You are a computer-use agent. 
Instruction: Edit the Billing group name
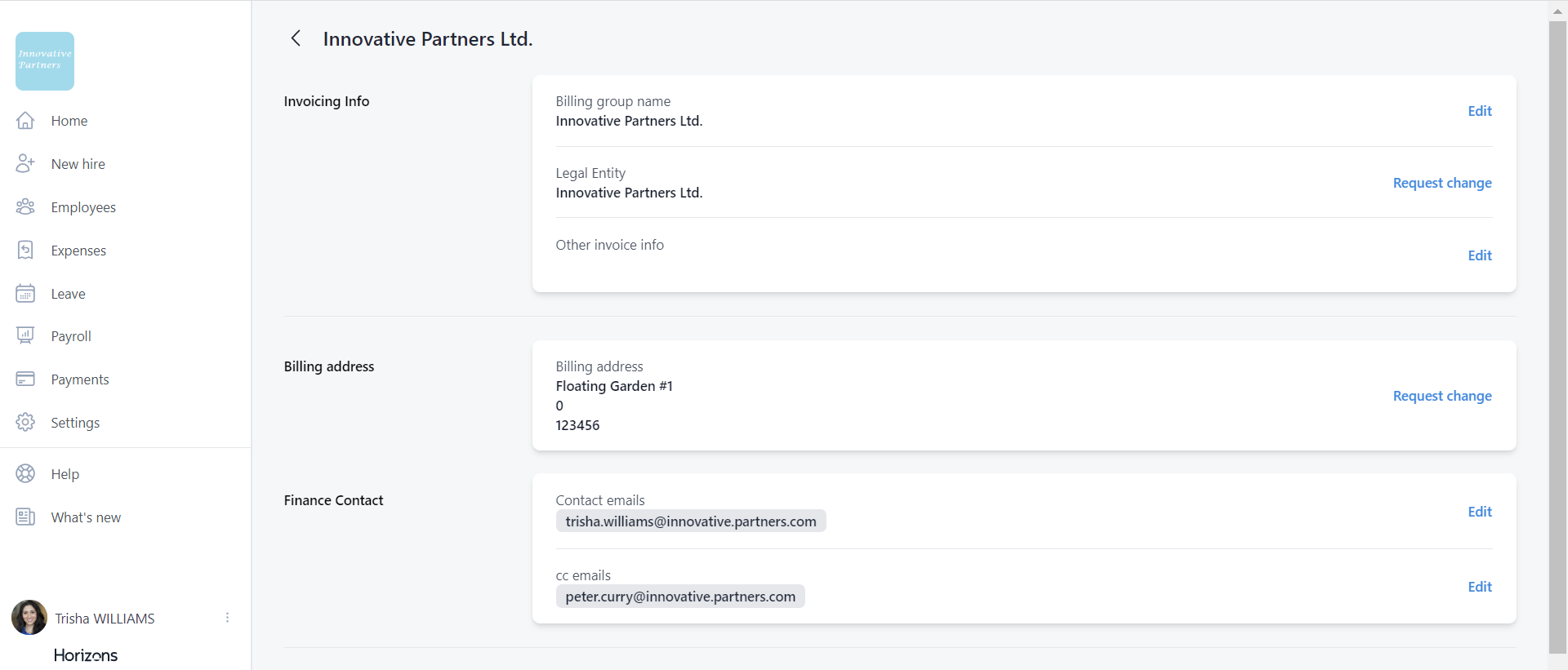click(x=1479, y=111)
